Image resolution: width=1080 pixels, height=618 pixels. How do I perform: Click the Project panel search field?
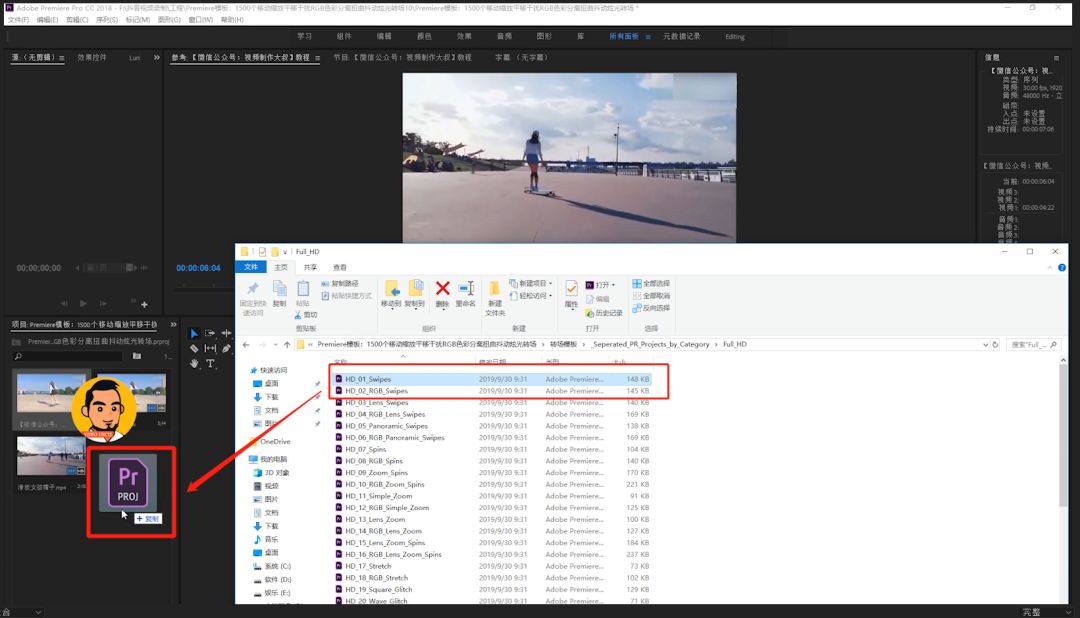[x=68, y=356]
